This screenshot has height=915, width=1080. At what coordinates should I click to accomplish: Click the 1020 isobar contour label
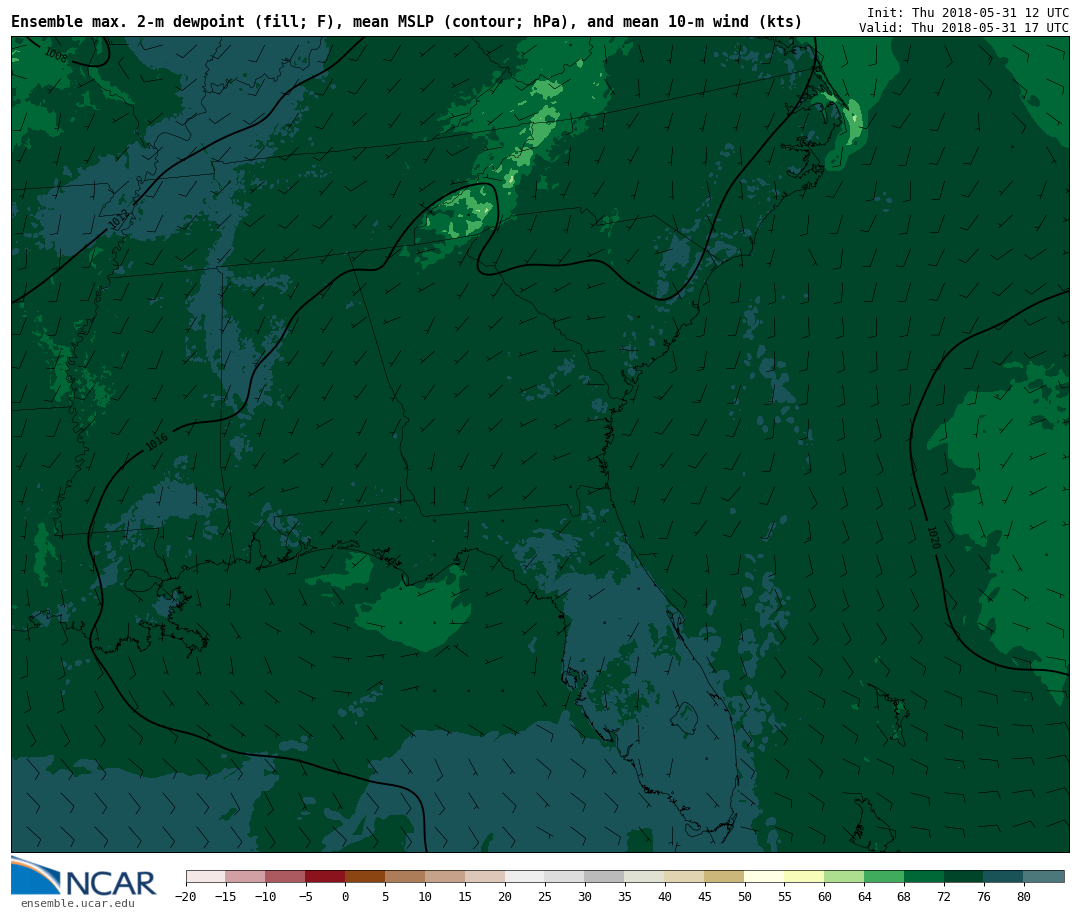point(932,538)
